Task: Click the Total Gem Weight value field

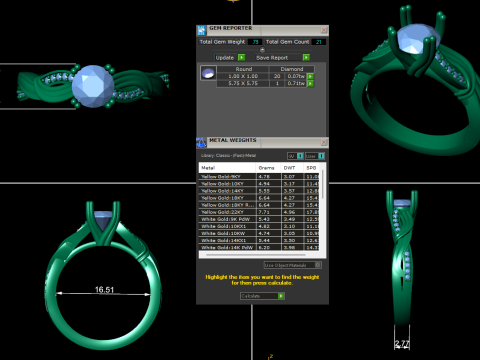Action: (x=255, y=42)
